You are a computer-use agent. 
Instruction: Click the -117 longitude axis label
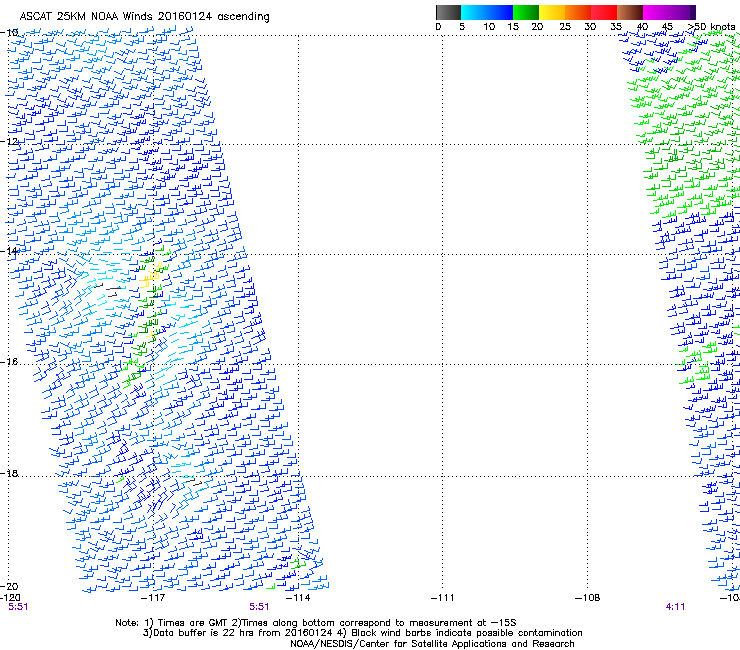point(153,598)
